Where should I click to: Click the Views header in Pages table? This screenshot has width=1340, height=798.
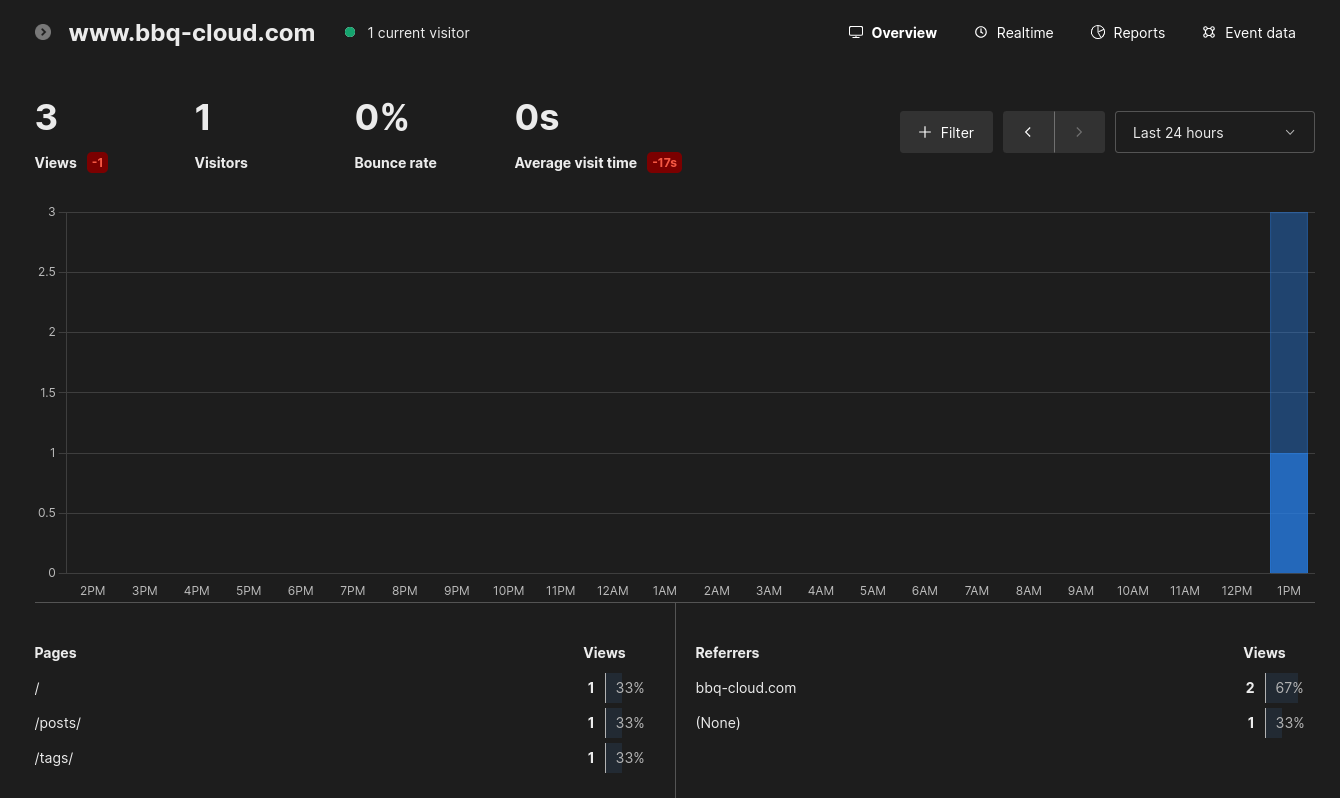[x=604, y=653]
